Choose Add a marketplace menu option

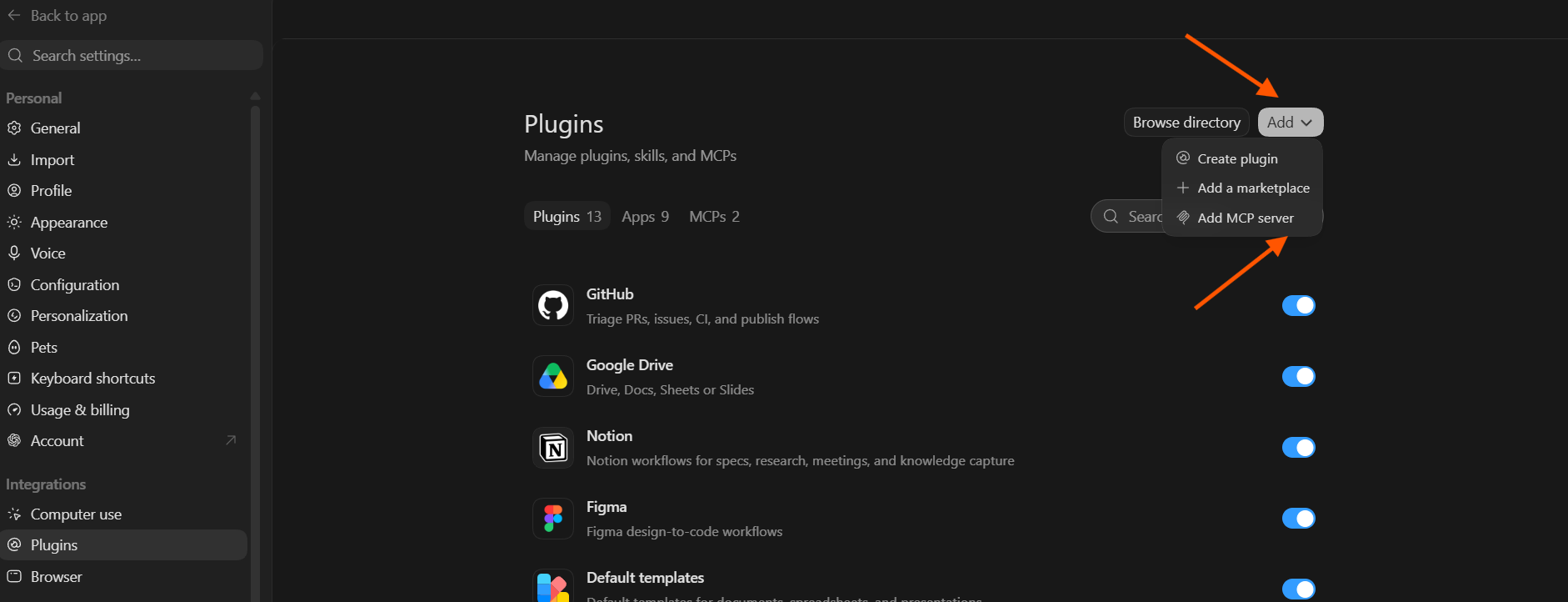click(1241, 188)
